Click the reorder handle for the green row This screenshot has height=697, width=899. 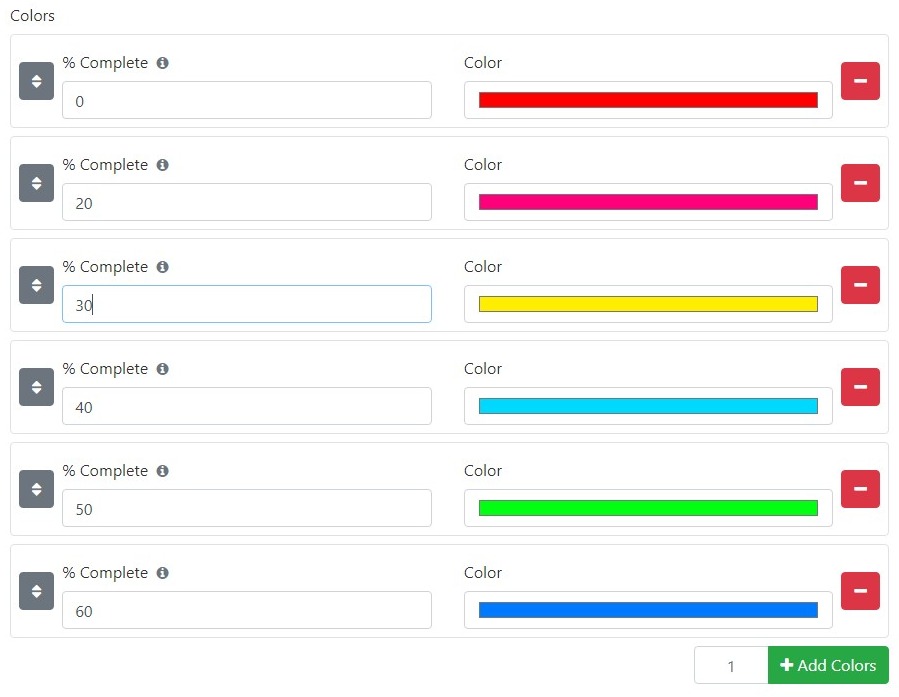click(36, 489)
